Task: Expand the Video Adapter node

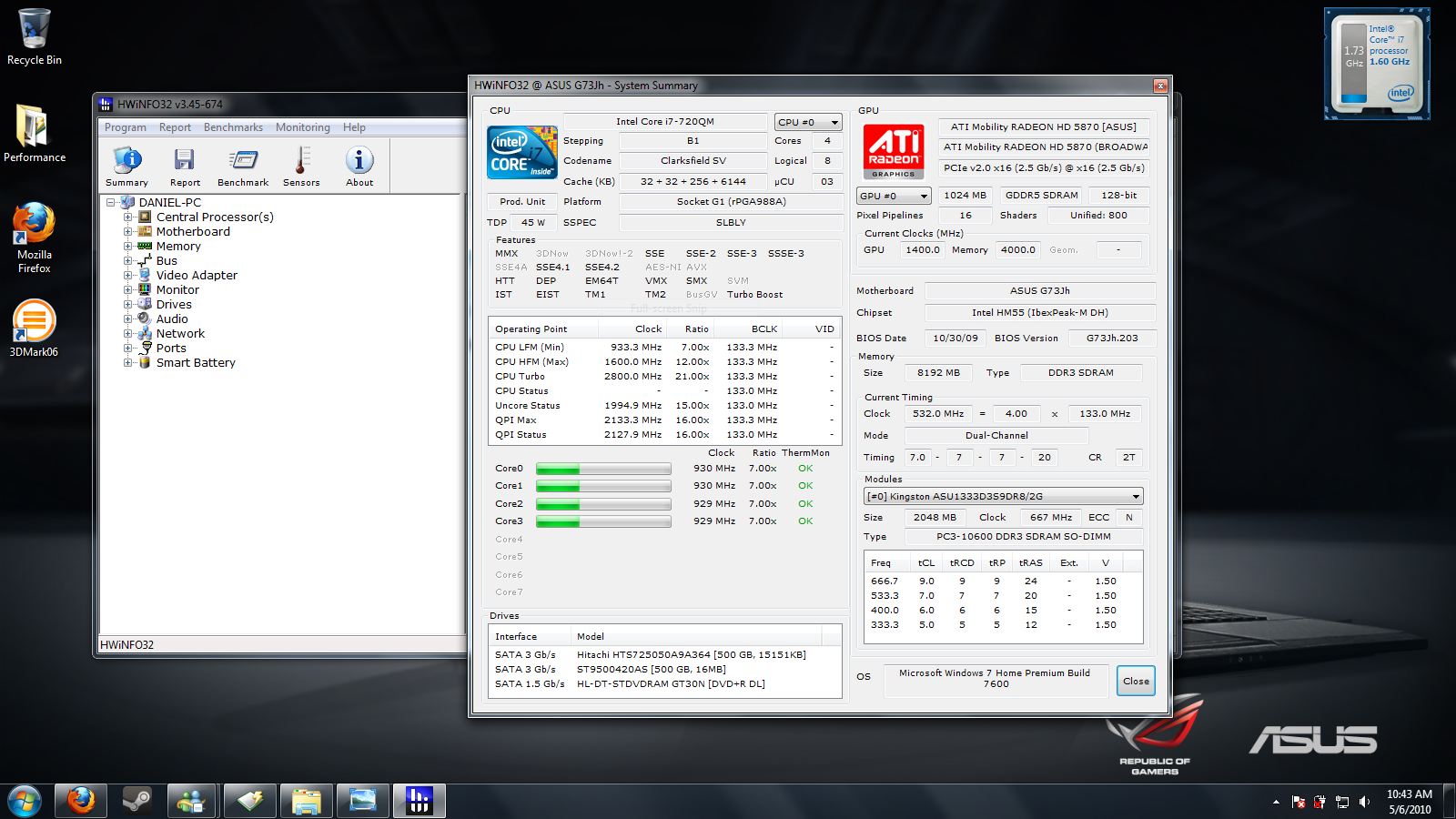Action: [x=128, y=276]
